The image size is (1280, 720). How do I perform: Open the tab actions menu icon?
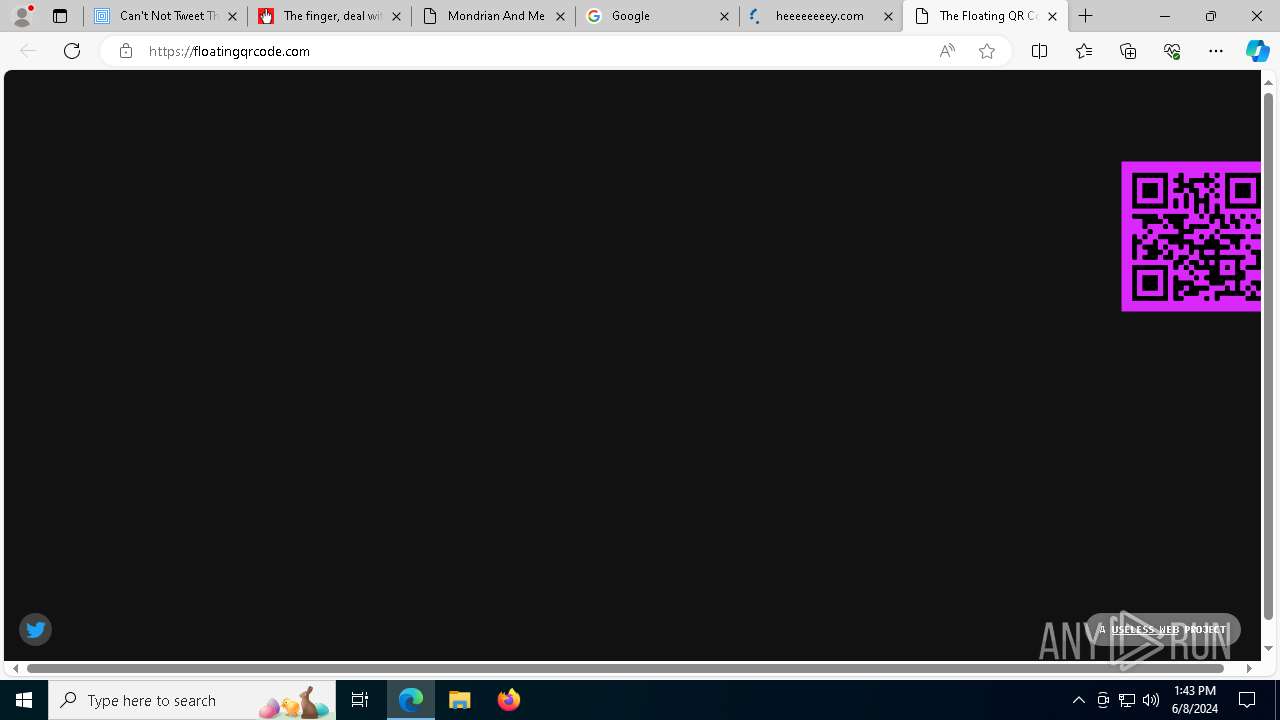pyautogui.click(x=59, y=16)
